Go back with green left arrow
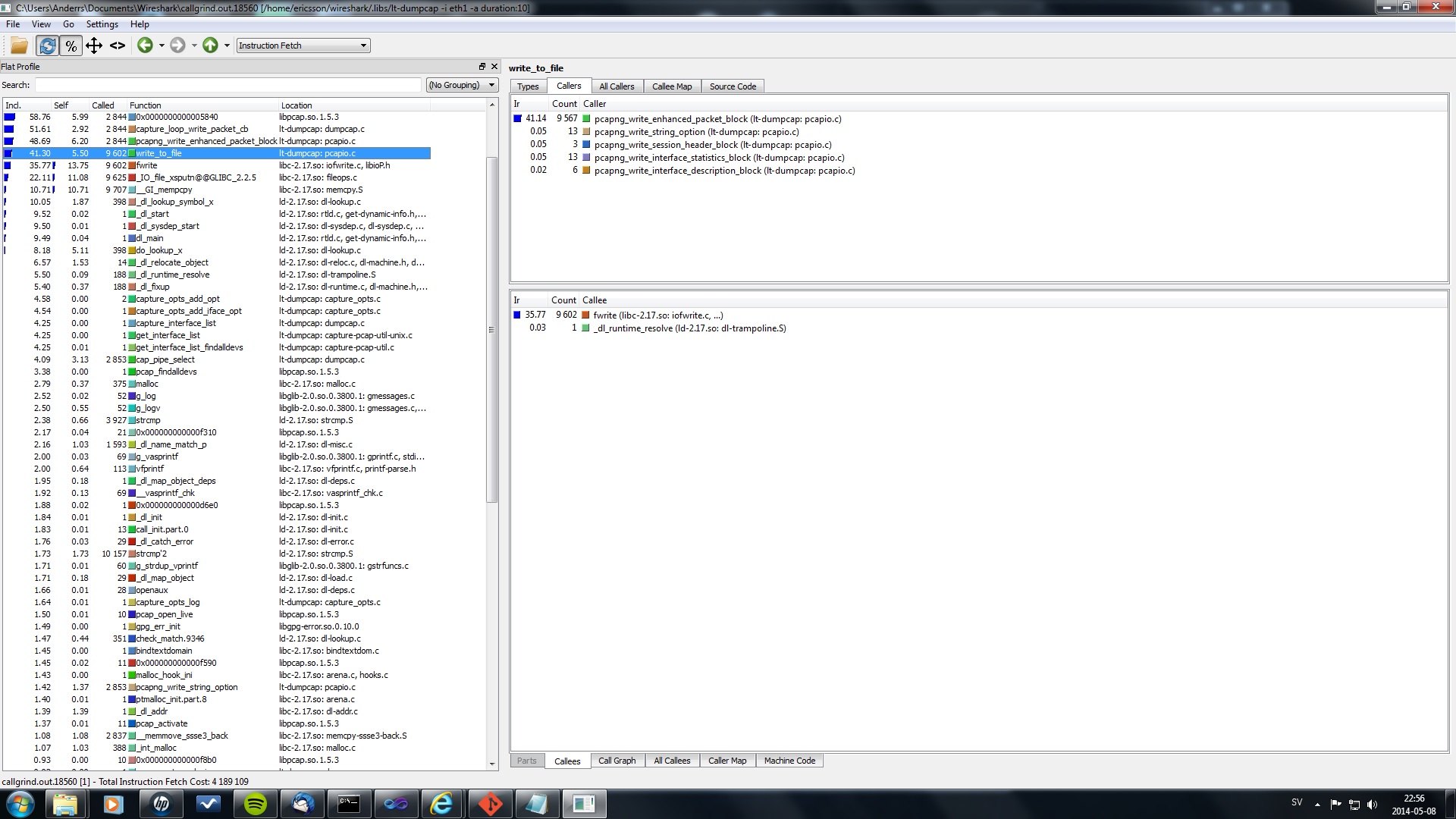1456x819 pixels. click(145, 45)
